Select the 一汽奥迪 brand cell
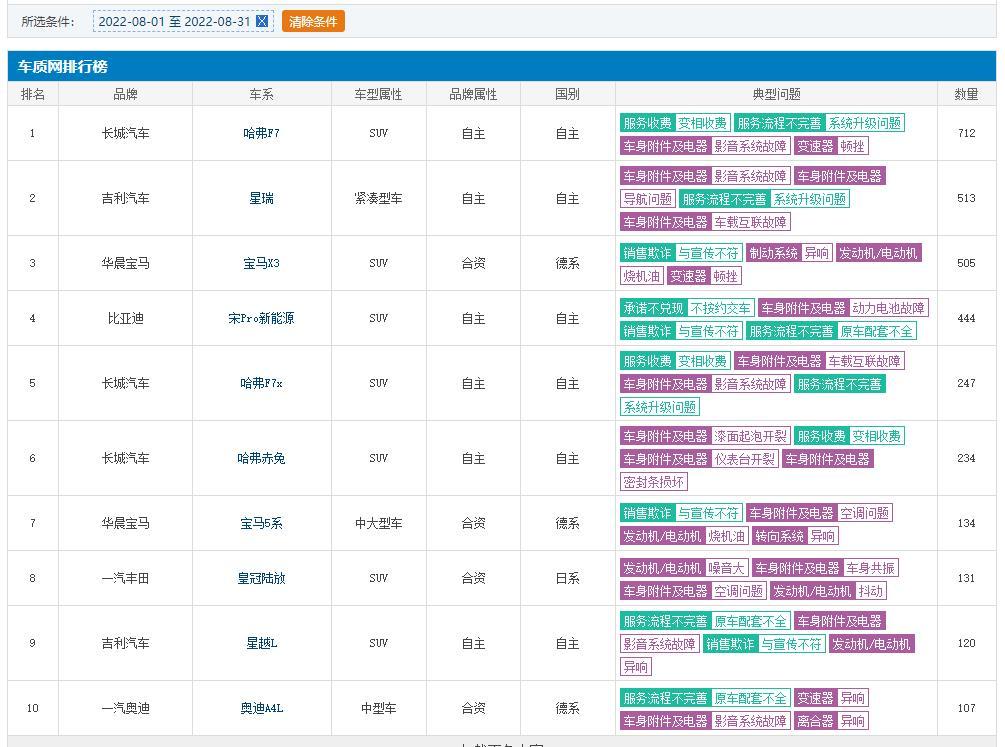The image size is (1005, 747). [x=125, y=708]
